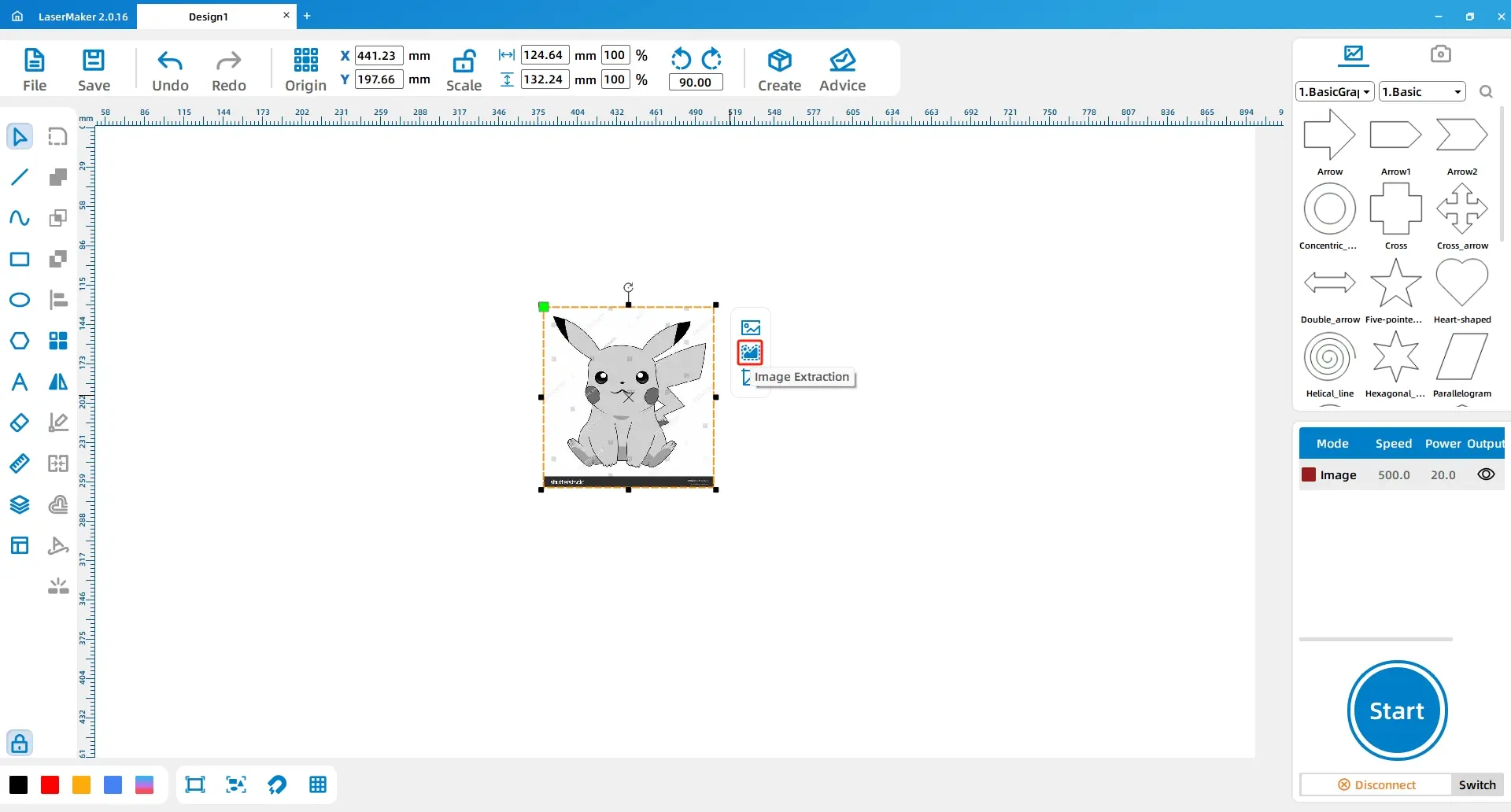Select the Ellipse tool
The width and height of the screenshot is (1511, 812).
(20, 300)
